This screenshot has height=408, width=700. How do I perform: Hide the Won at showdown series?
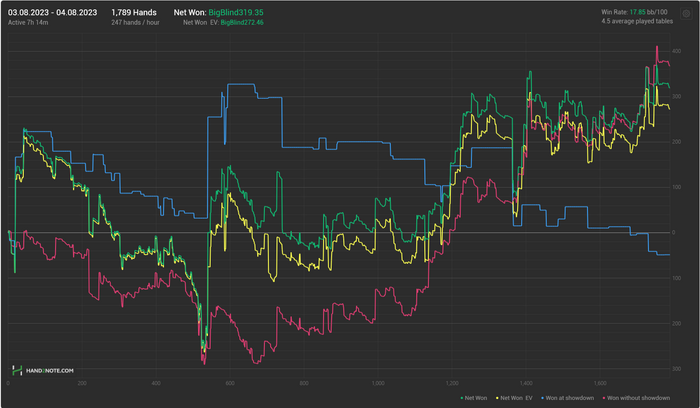click(x=570, y=398)
